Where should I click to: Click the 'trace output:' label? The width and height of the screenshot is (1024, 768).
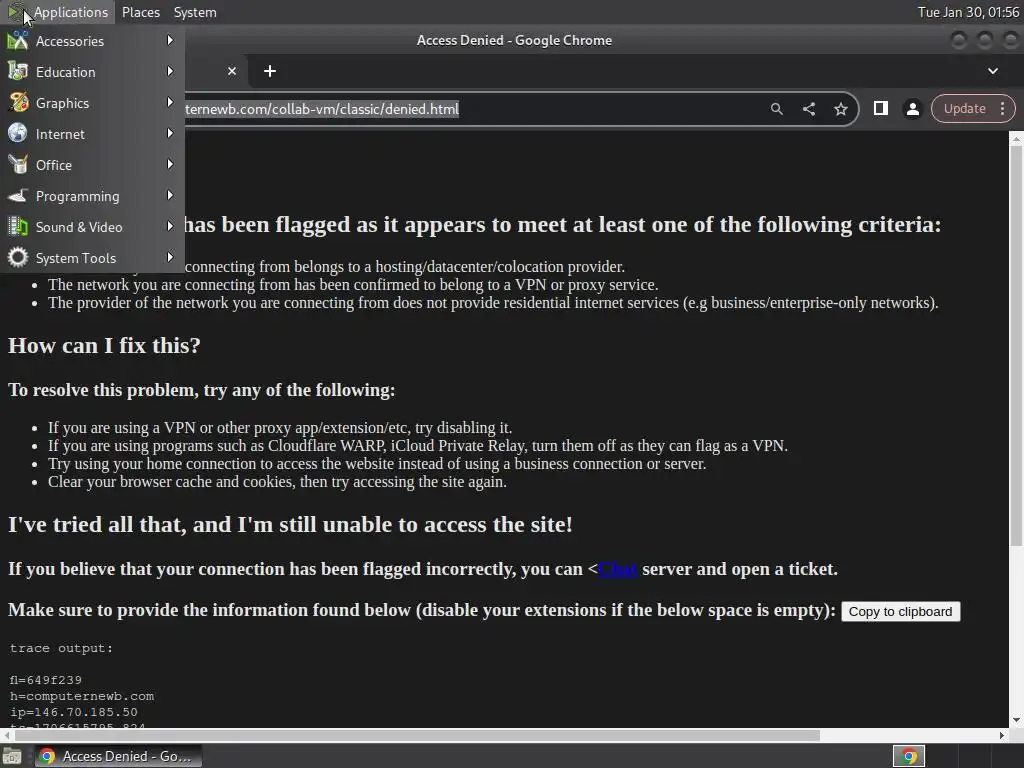(61, 648)
